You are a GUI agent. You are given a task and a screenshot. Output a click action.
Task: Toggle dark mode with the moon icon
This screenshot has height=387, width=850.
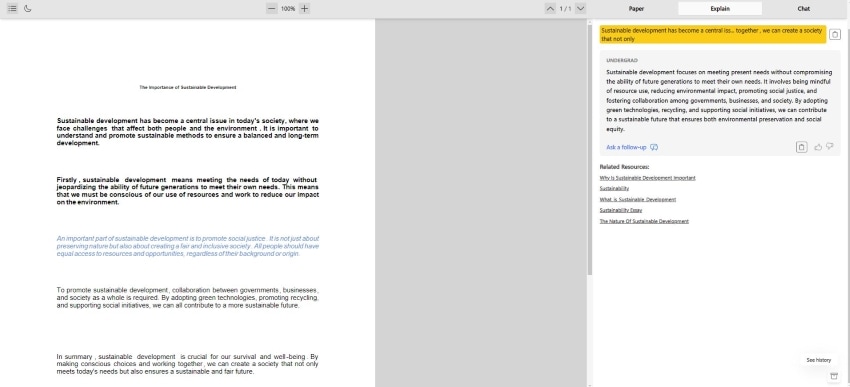pos(28,8)
